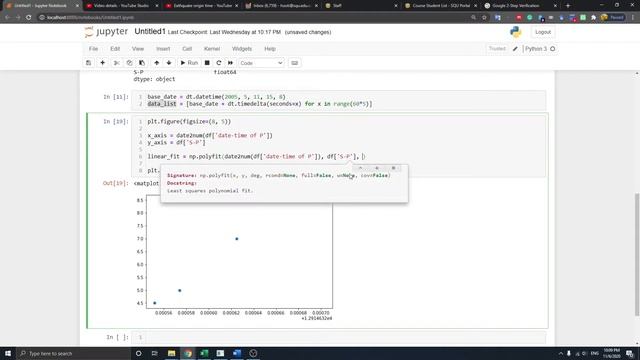Switch to Earthquake origin time YouTube tab

202,6
